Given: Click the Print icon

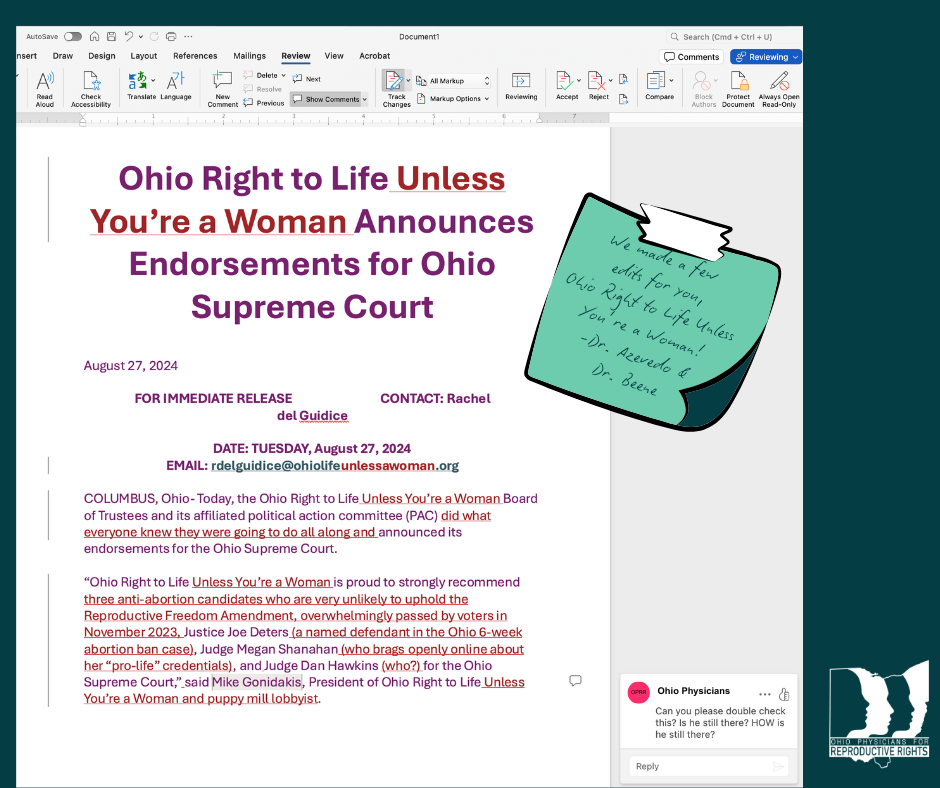Looking at the screenshot, I should pyautogui.click(x=171, y=37).
